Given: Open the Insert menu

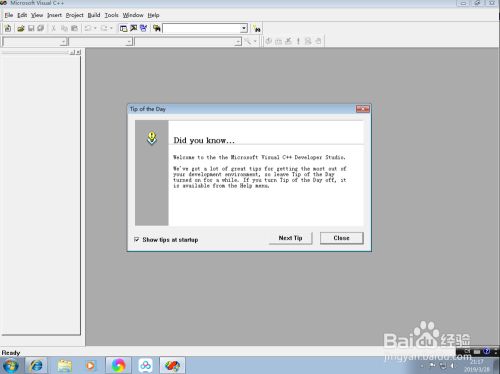Looking at the screenshot, I should tap(54, 15).
